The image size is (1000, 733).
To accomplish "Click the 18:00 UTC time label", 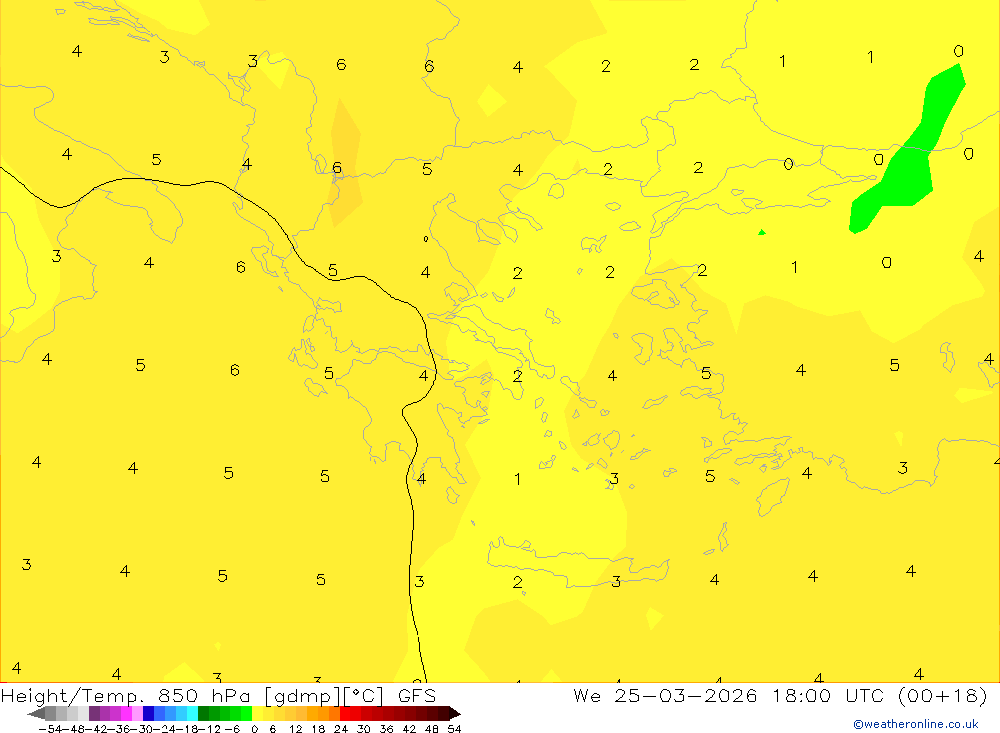I will [x=829, y=695].
